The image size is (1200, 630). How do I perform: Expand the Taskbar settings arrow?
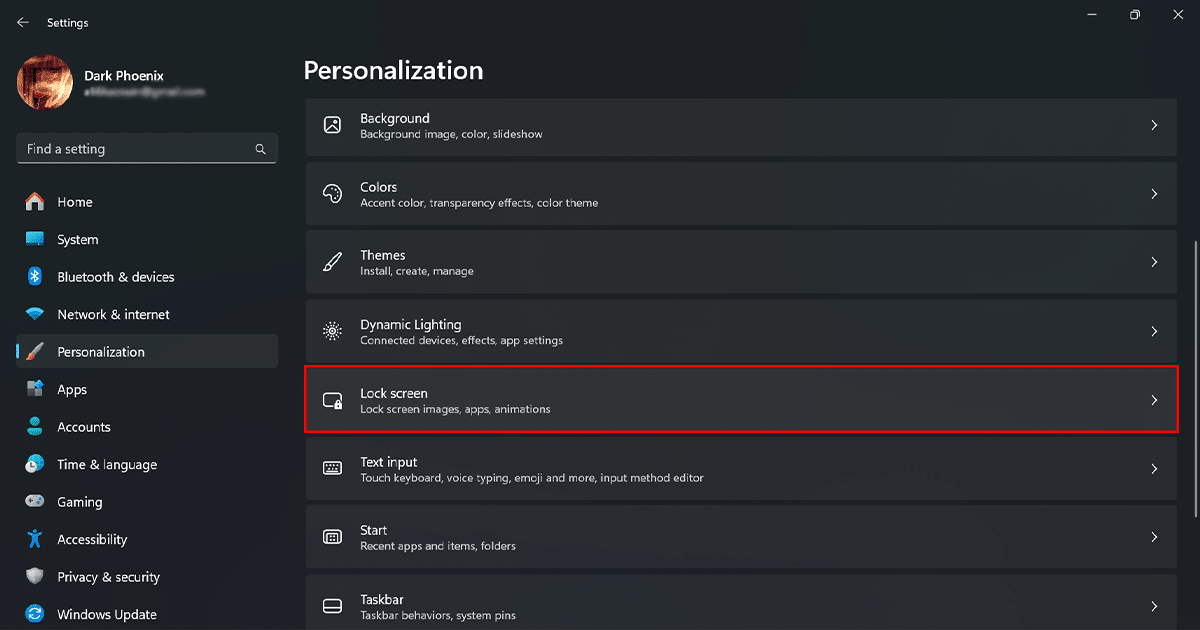click(x=1154, y=606)
